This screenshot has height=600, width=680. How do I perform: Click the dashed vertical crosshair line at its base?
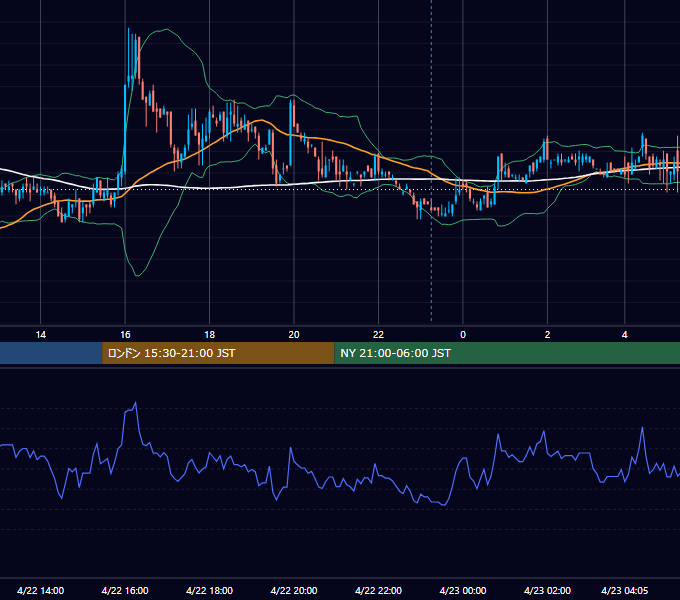pos(431,319)
